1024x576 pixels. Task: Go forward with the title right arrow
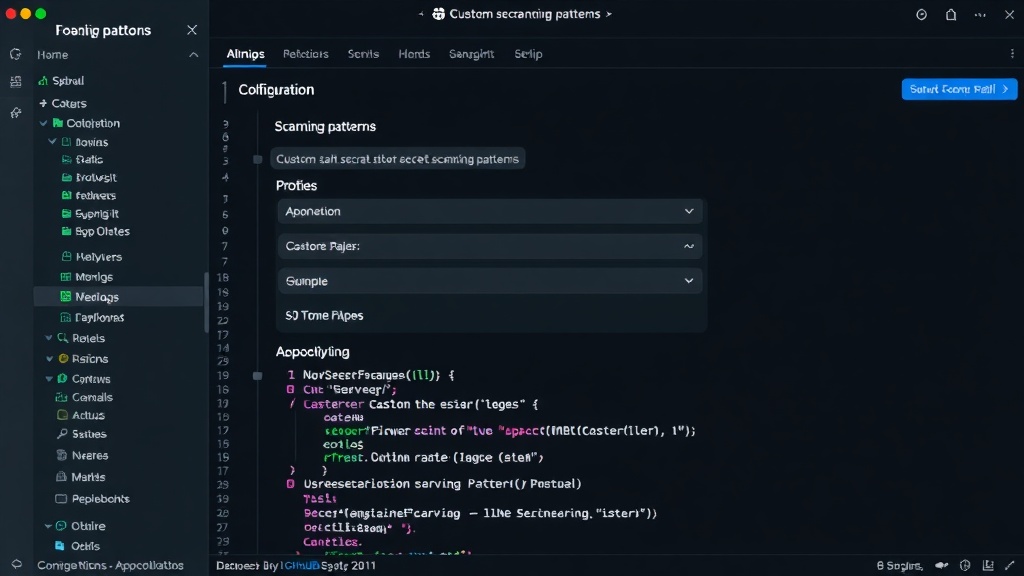(609, 14)
